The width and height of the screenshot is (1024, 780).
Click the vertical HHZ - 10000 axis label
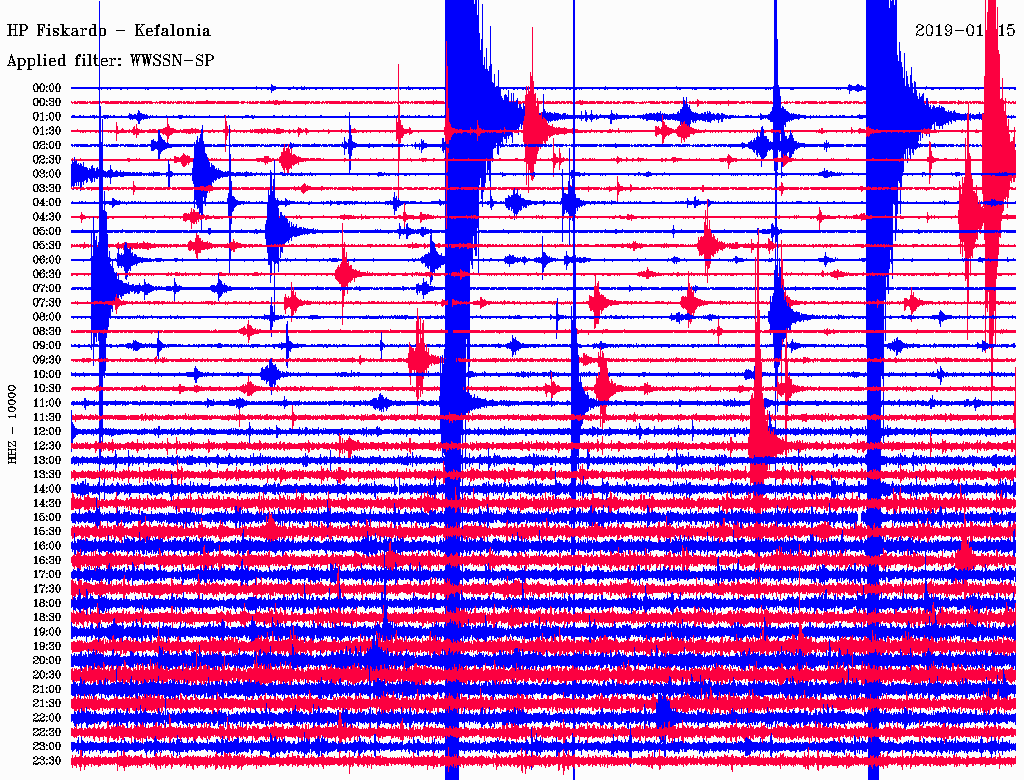click(x=13, y=423)
